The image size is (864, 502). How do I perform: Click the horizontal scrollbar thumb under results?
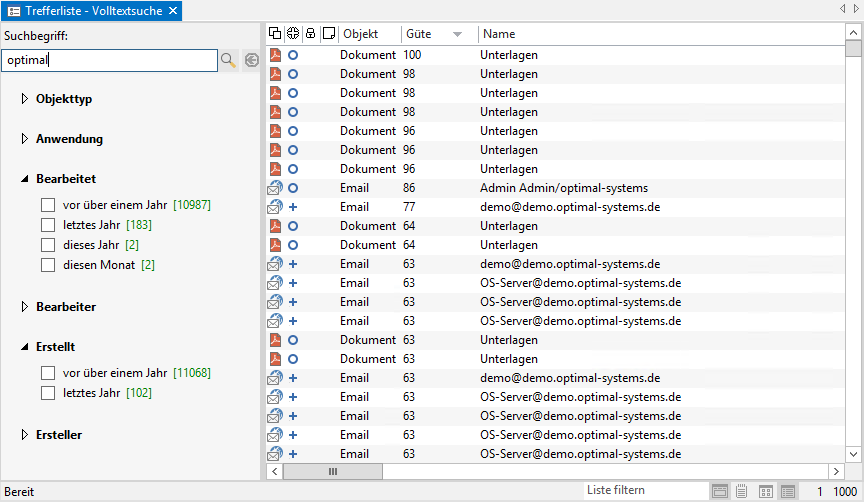(332, 471)
